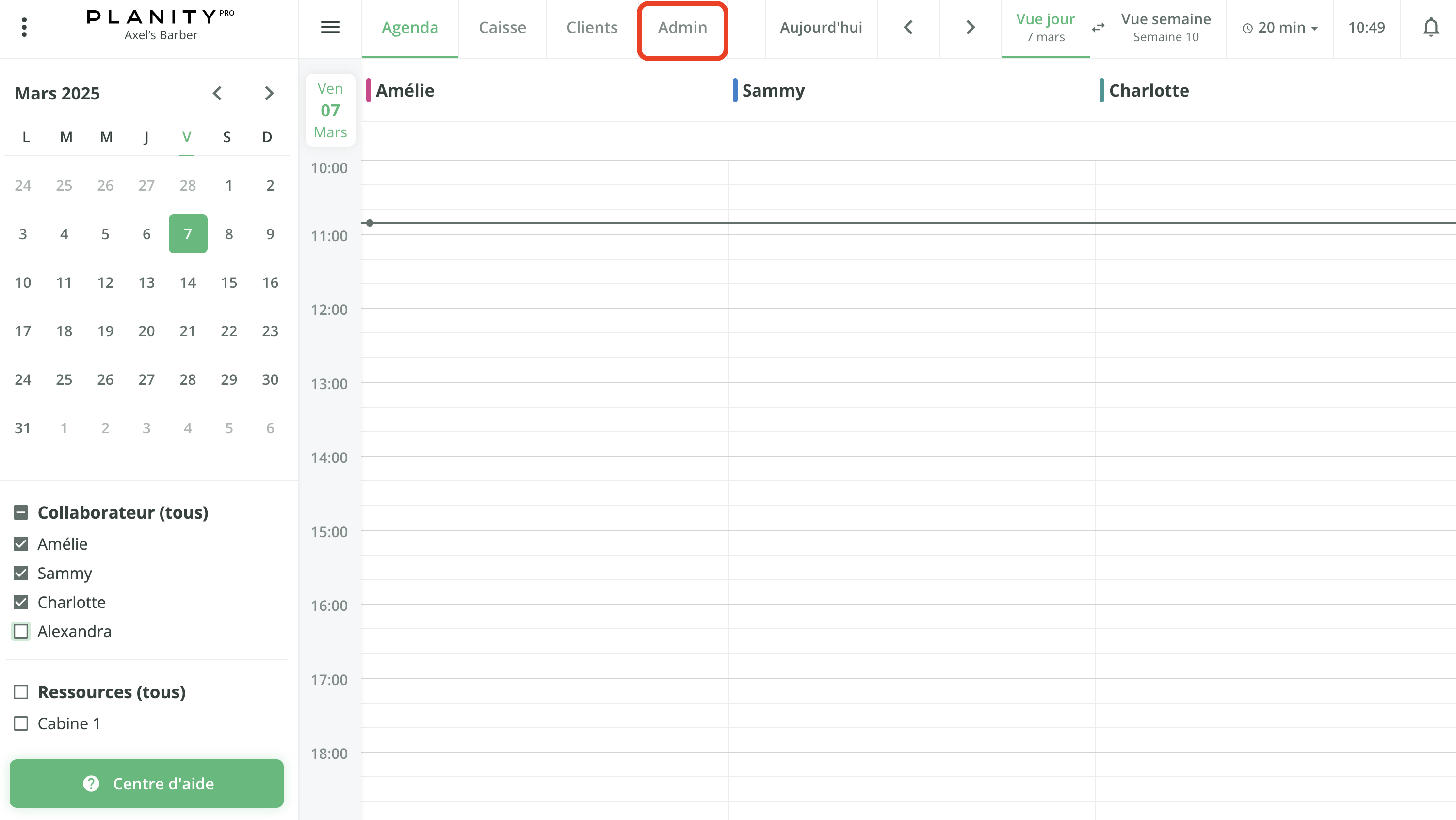1456x820 pixels.
Task: Click the swap arrows between day and week views
Action: pos(1098,27)
